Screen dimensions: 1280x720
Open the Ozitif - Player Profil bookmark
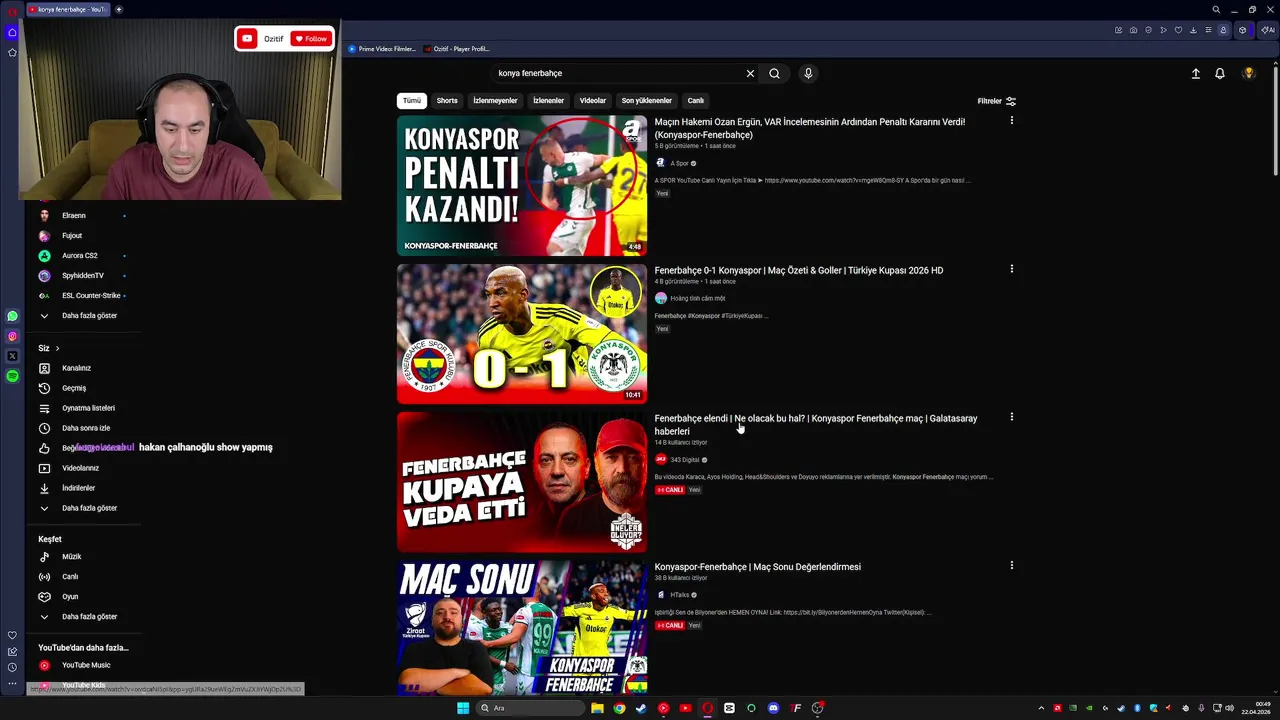point(457,49)
